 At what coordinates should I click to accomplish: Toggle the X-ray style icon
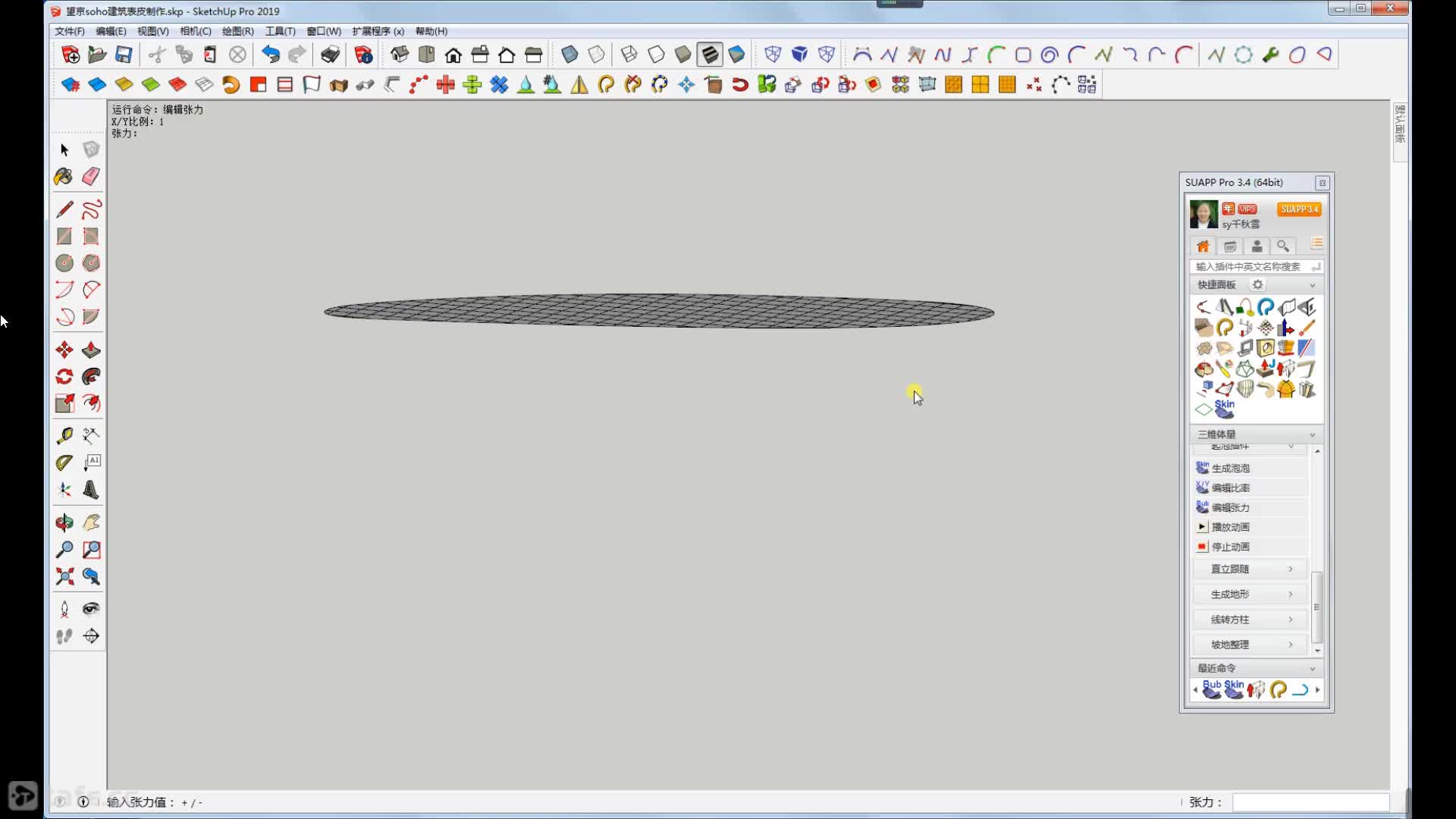(570, 55)
